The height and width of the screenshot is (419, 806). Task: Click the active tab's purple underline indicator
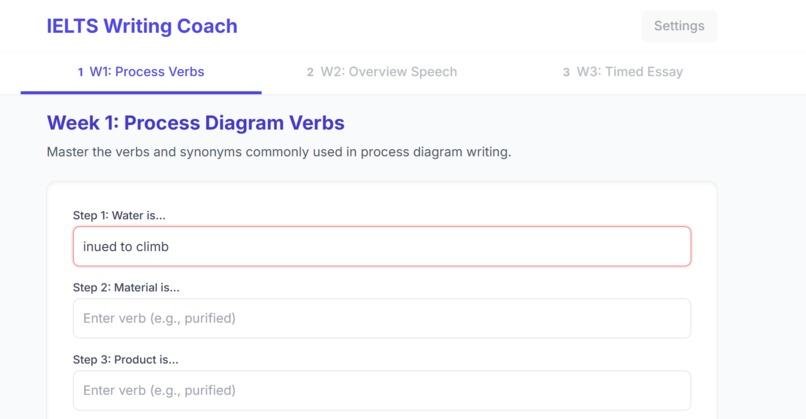tap(141, 93)
